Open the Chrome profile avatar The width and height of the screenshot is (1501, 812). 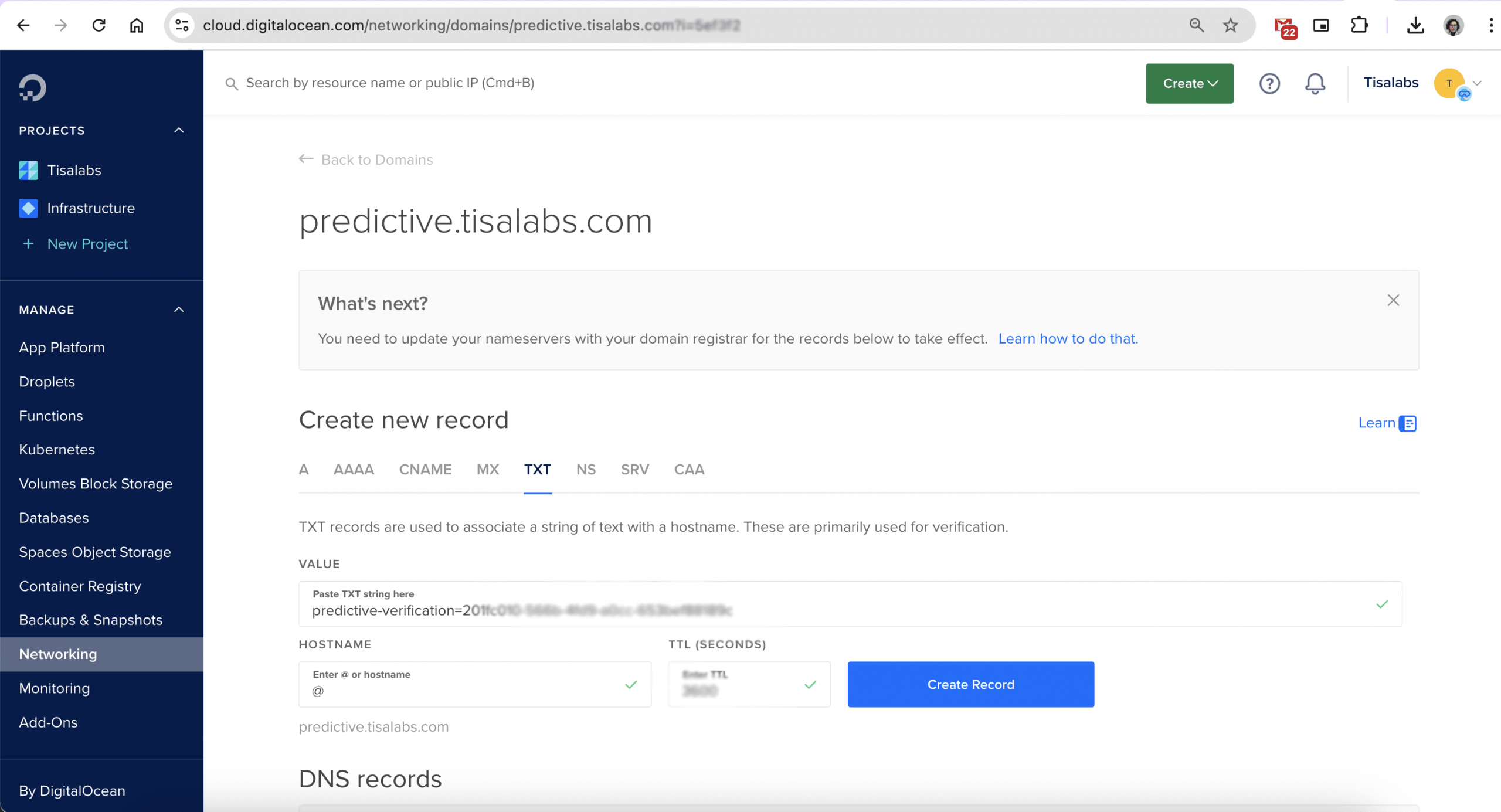point(1454,25)
